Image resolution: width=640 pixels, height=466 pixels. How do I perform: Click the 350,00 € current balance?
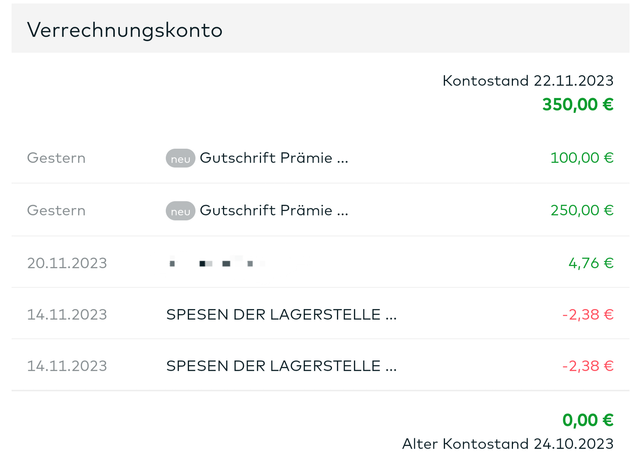click(x=578, y=104)
